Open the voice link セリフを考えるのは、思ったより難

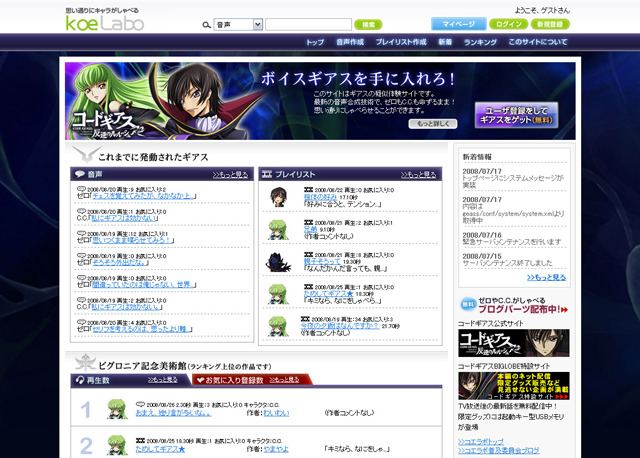coord(140,329)
